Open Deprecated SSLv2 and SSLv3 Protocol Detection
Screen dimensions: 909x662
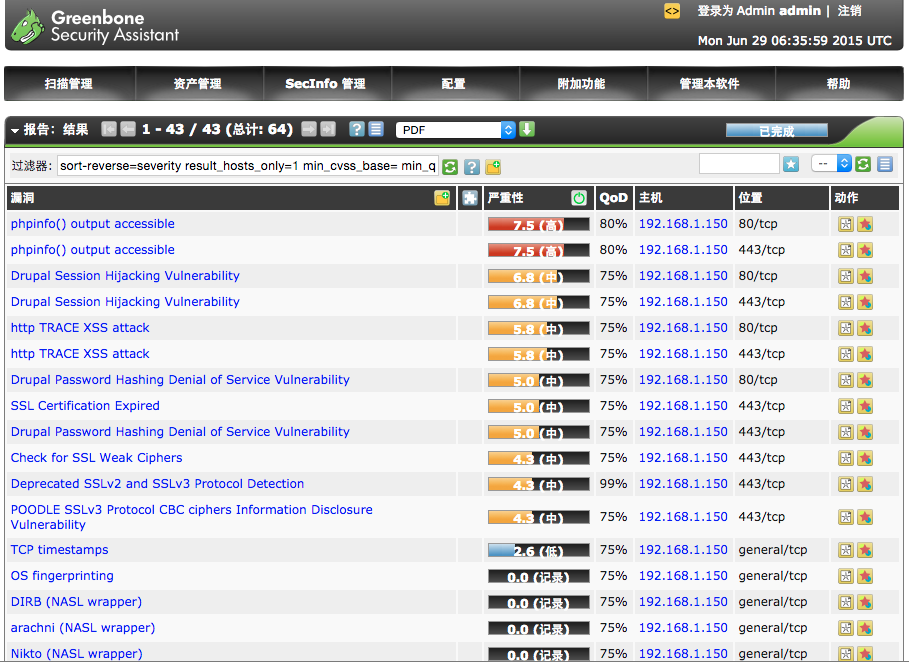click(157, 484)
